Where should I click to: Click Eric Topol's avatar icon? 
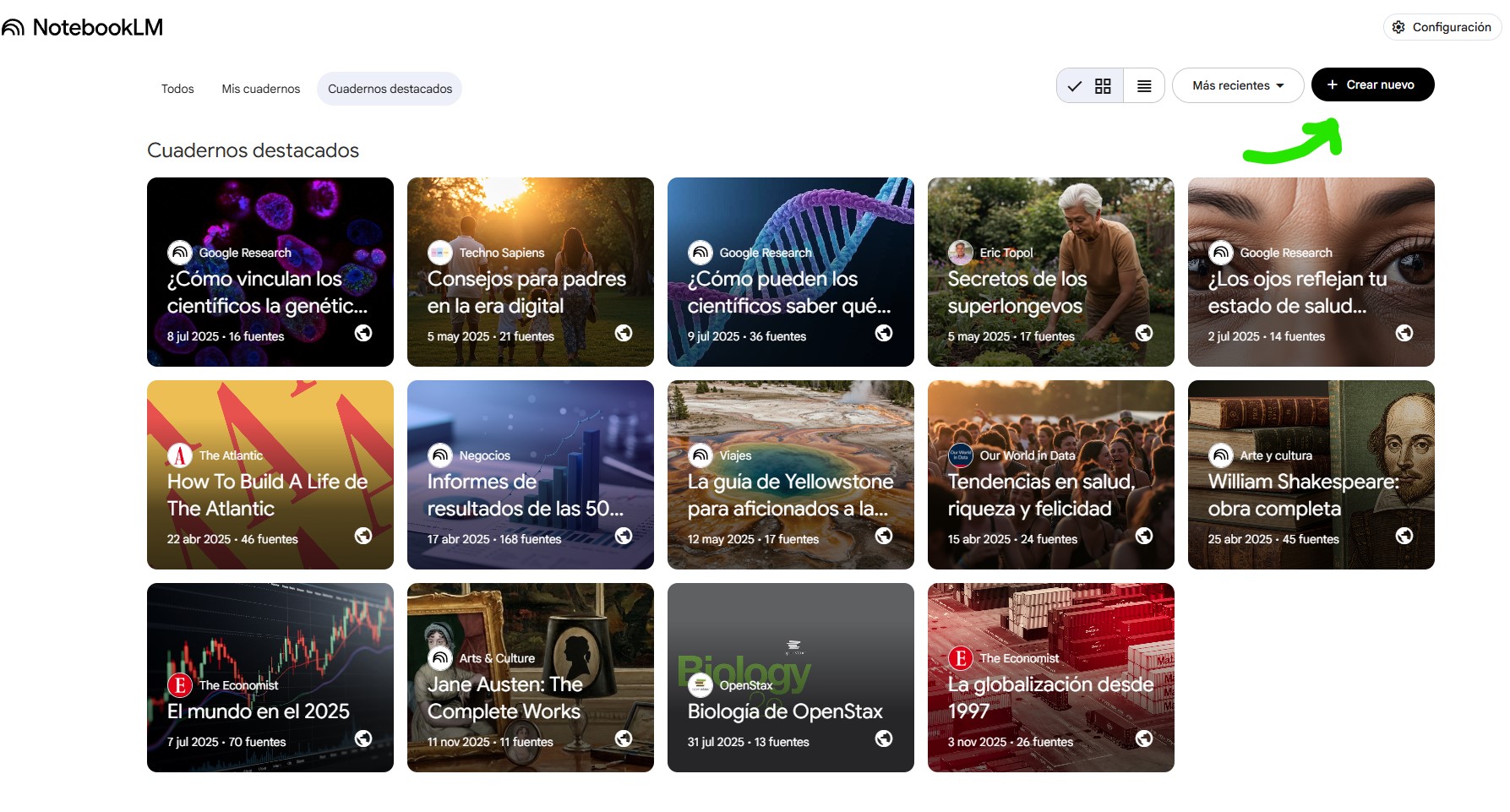pos(960,253)
